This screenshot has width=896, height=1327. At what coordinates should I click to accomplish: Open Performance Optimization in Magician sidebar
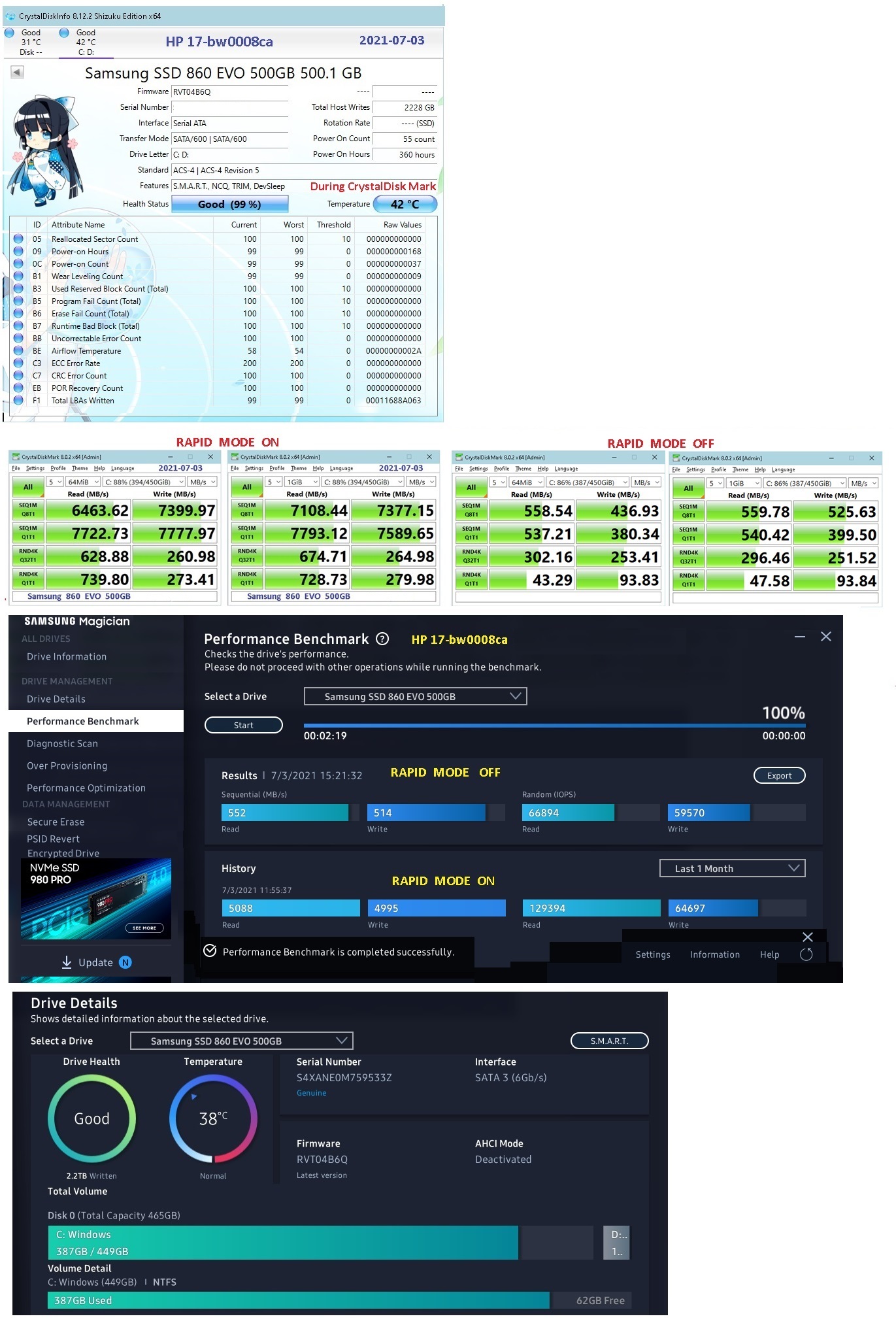(86, 788)
